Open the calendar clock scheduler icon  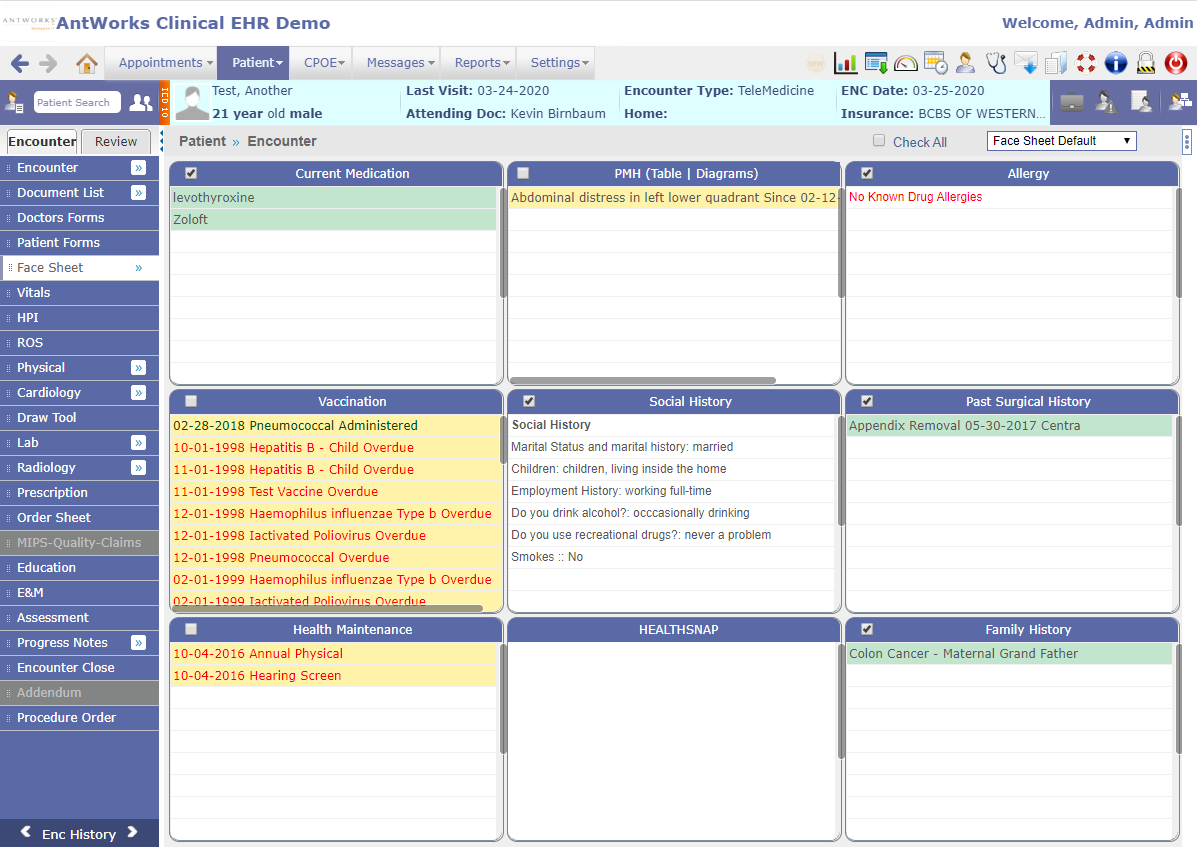coord(935,63)
